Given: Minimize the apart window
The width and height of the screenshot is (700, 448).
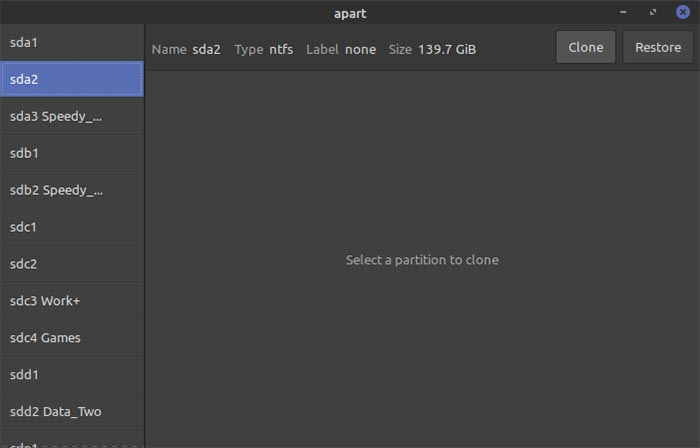Looking at the screenshot, I should [x=623, y=12].
